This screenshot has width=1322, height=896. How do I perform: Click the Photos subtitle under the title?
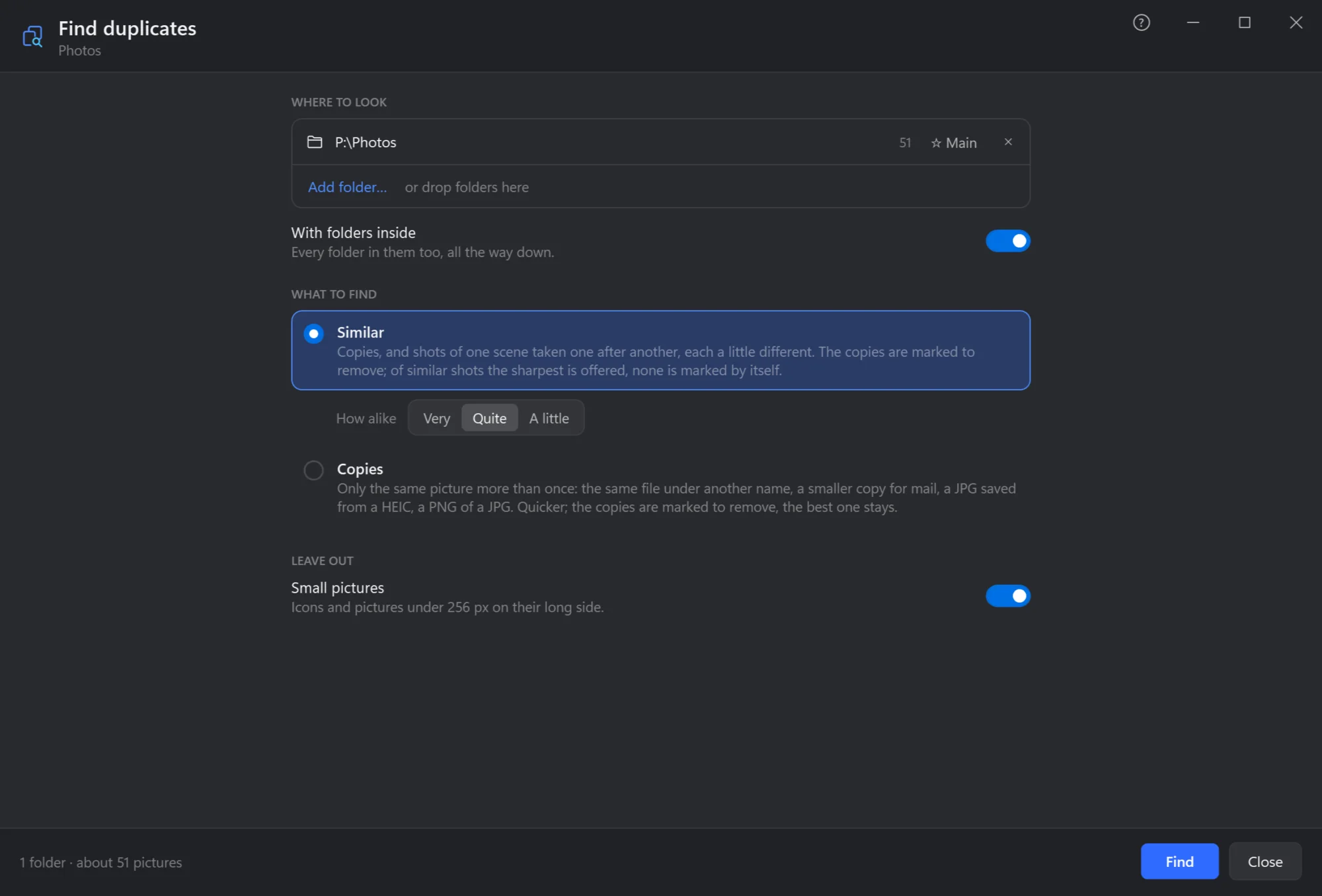79,51
